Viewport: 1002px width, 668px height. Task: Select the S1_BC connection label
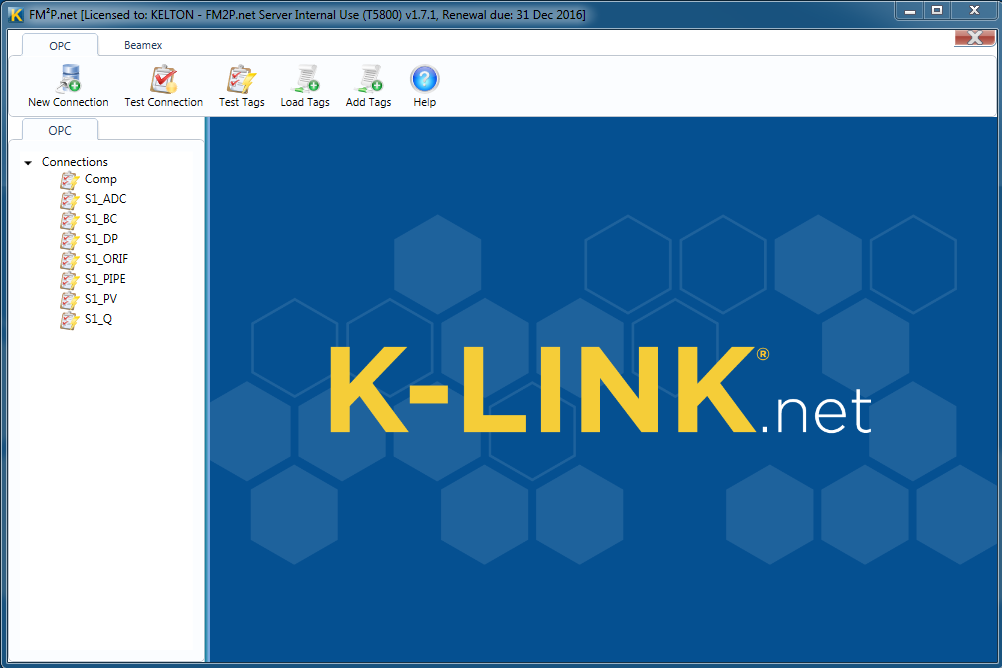(101, 219)
